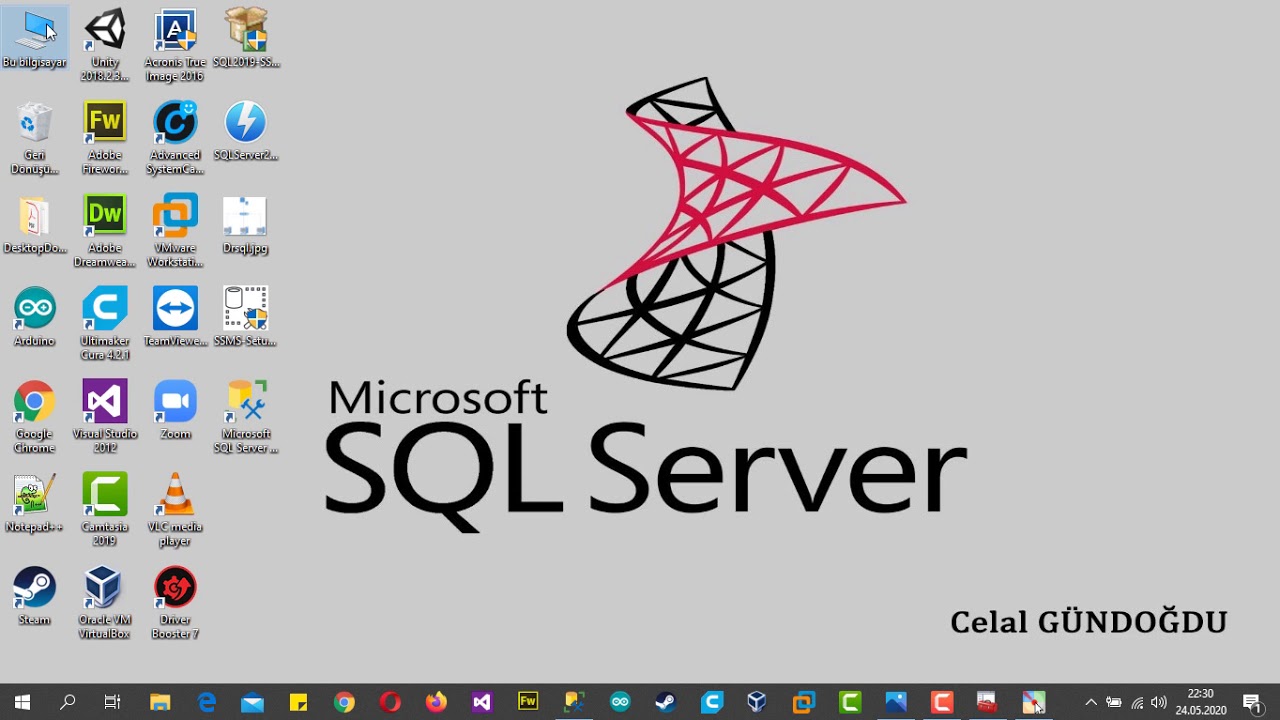Launch Acronis True Image 2016 shortcut
The height and width of the screenshot is (720, 1280).
[x=175, y=45]
